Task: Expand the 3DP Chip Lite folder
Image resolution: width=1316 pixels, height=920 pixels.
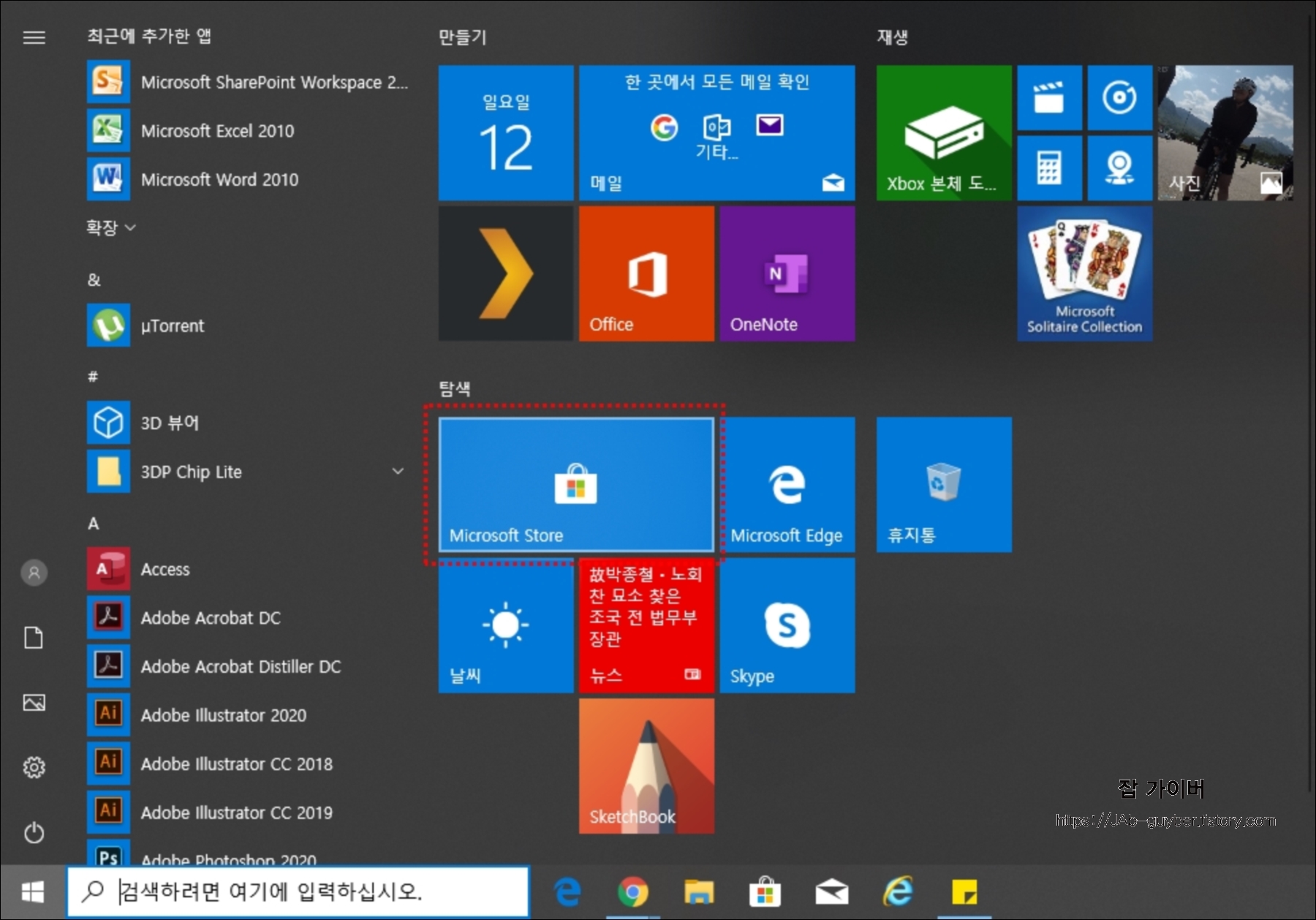Action: 398,471
